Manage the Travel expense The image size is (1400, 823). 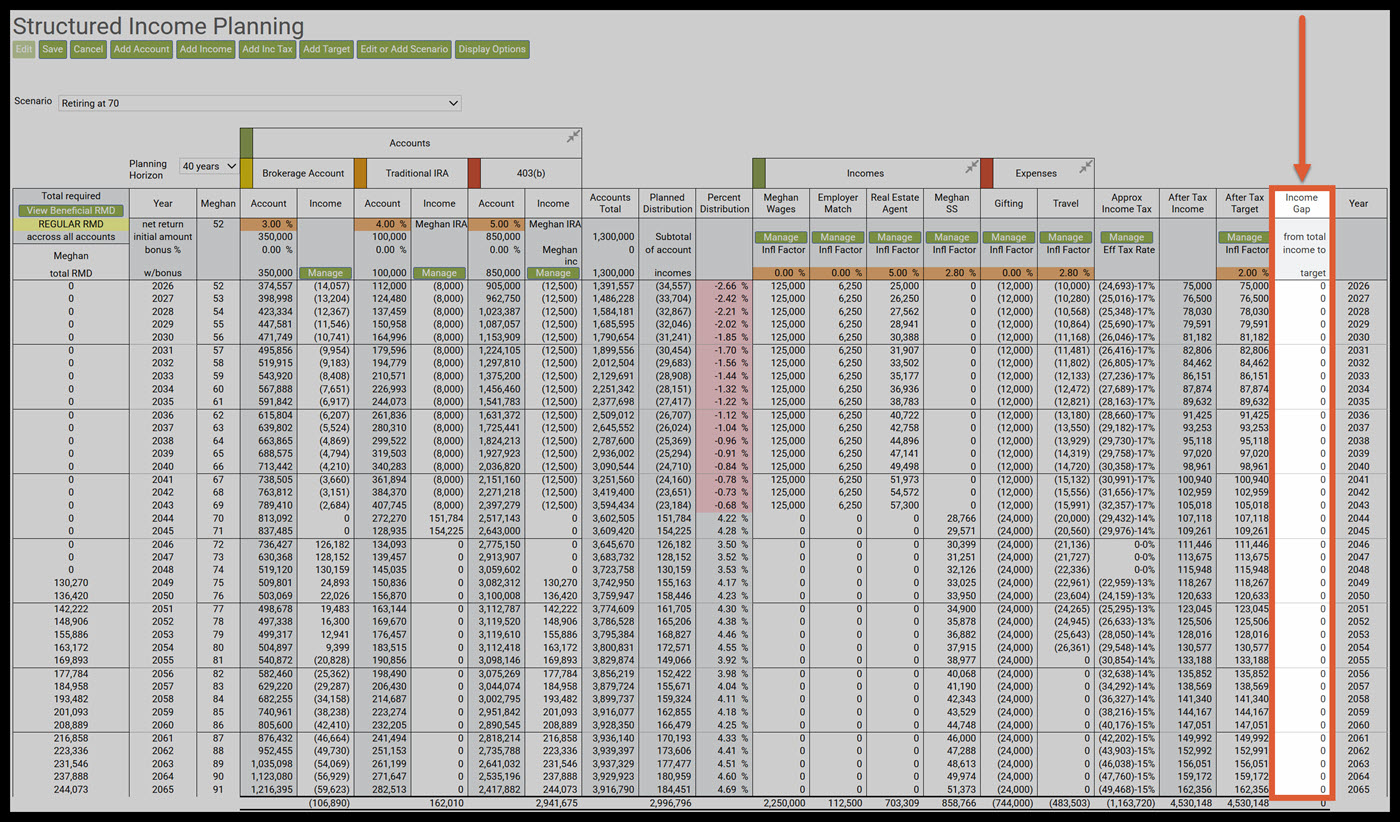coord(1066,237)
